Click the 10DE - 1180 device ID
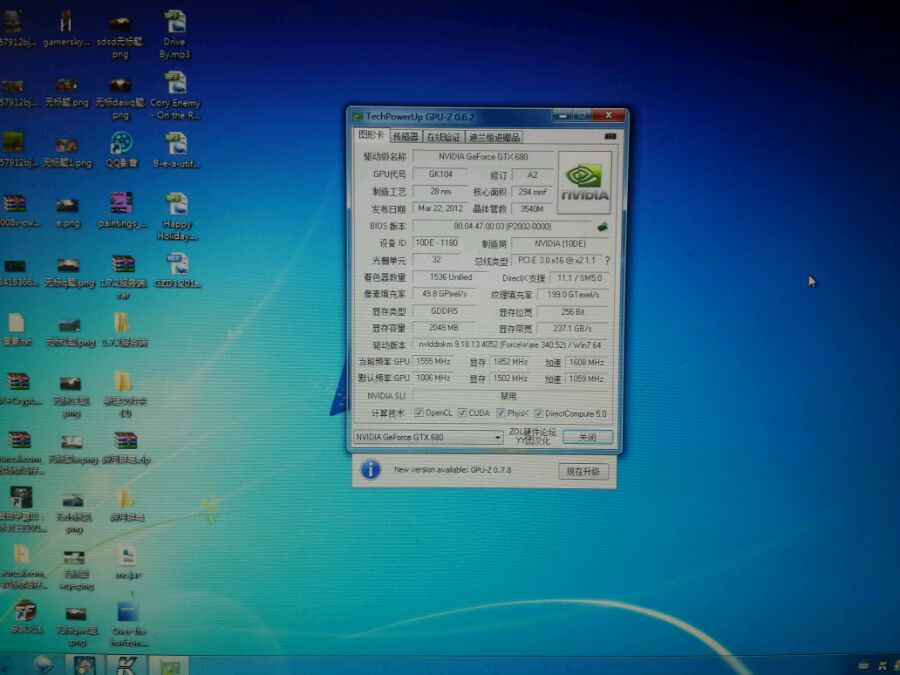This screenshot has height=675, width=900. [x=437, y=243]
